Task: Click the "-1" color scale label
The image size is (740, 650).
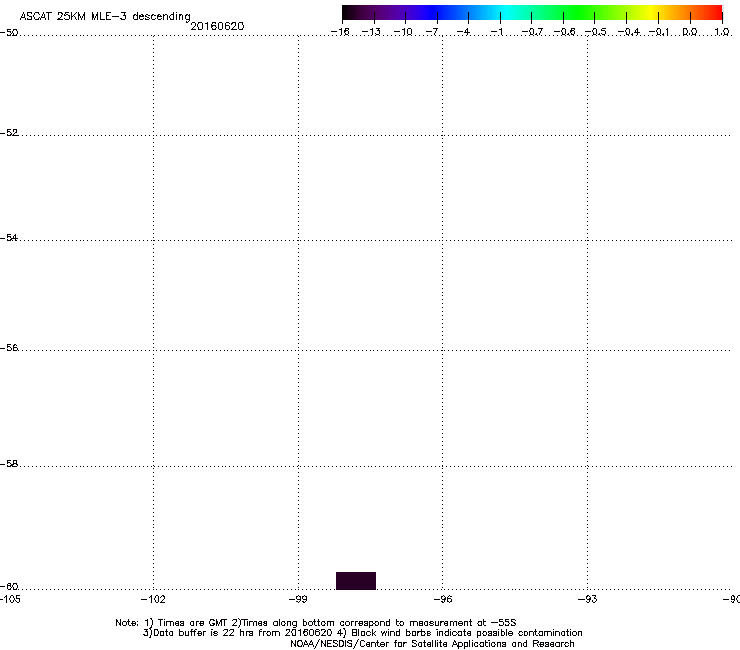Action: [496, 32]
